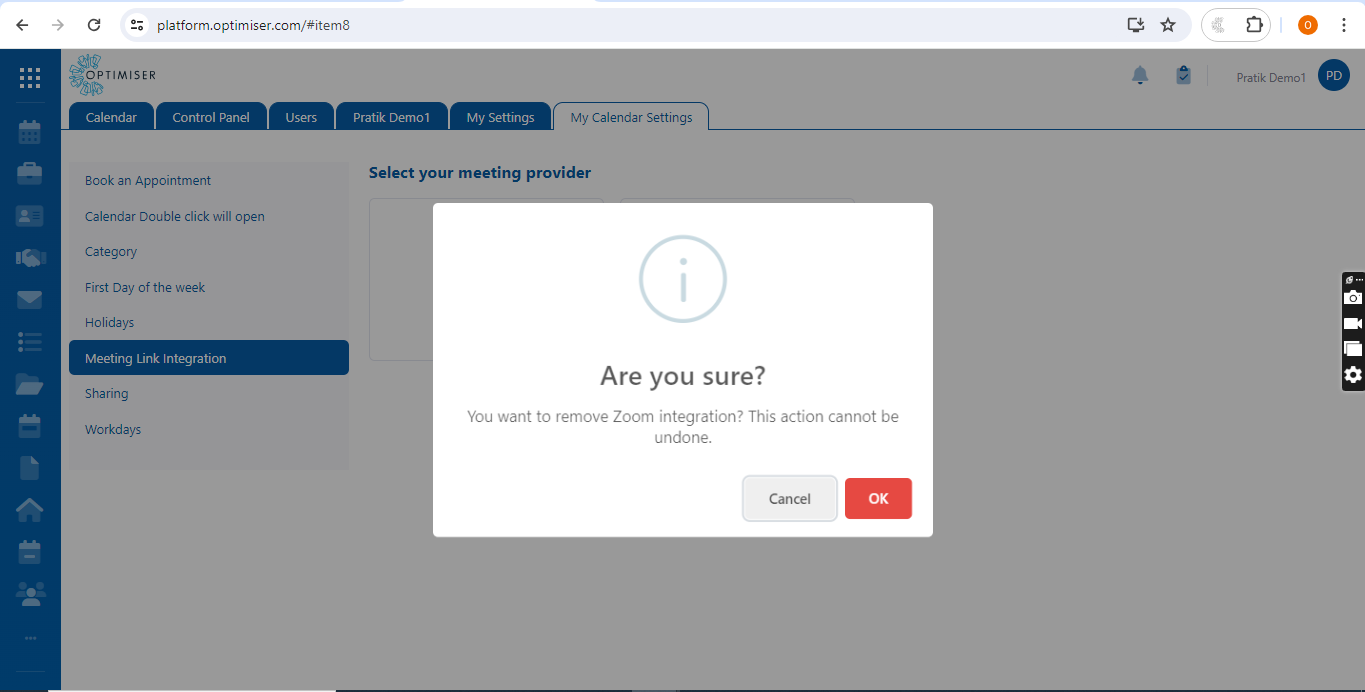Click the video record icon on right panel
Image resolution: width=1365 pixels, height=692 pixels.
click(1352, 324)
